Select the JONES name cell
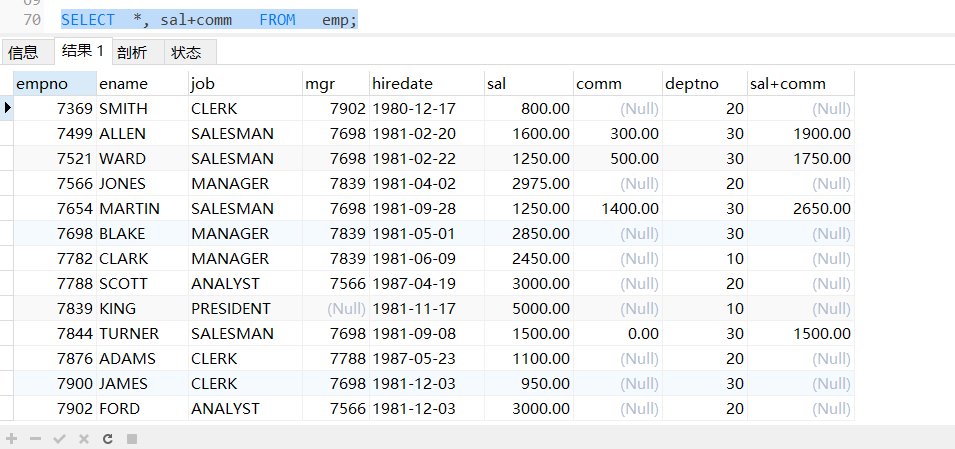 [x=143, y=183]
